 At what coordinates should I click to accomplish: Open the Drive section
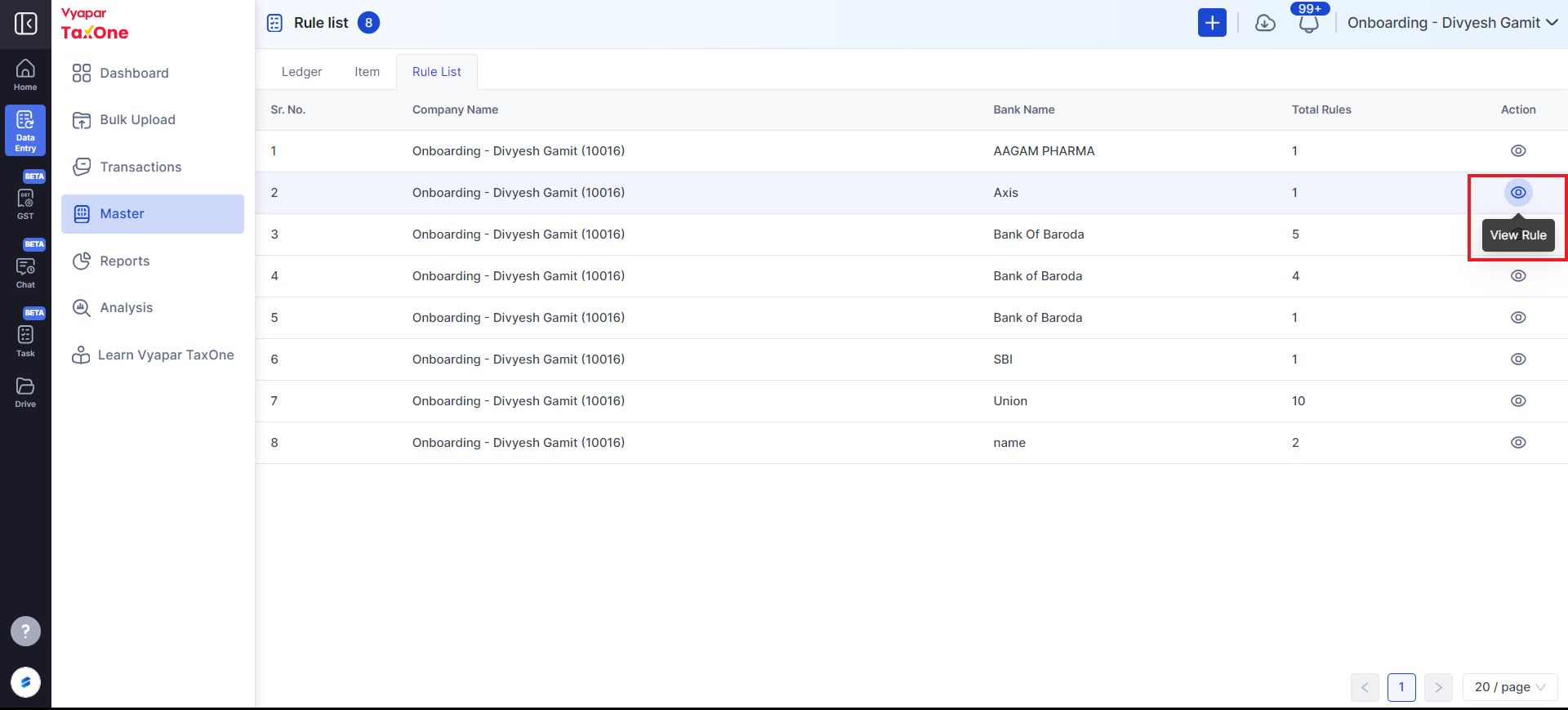pyautogui.click(x=25, y=392)
